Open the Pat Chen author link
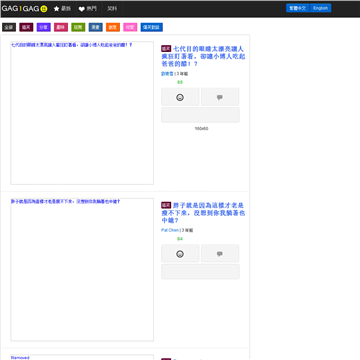Image resolution: width=360 pixels, height=360 pixels. tap(170, 230)
